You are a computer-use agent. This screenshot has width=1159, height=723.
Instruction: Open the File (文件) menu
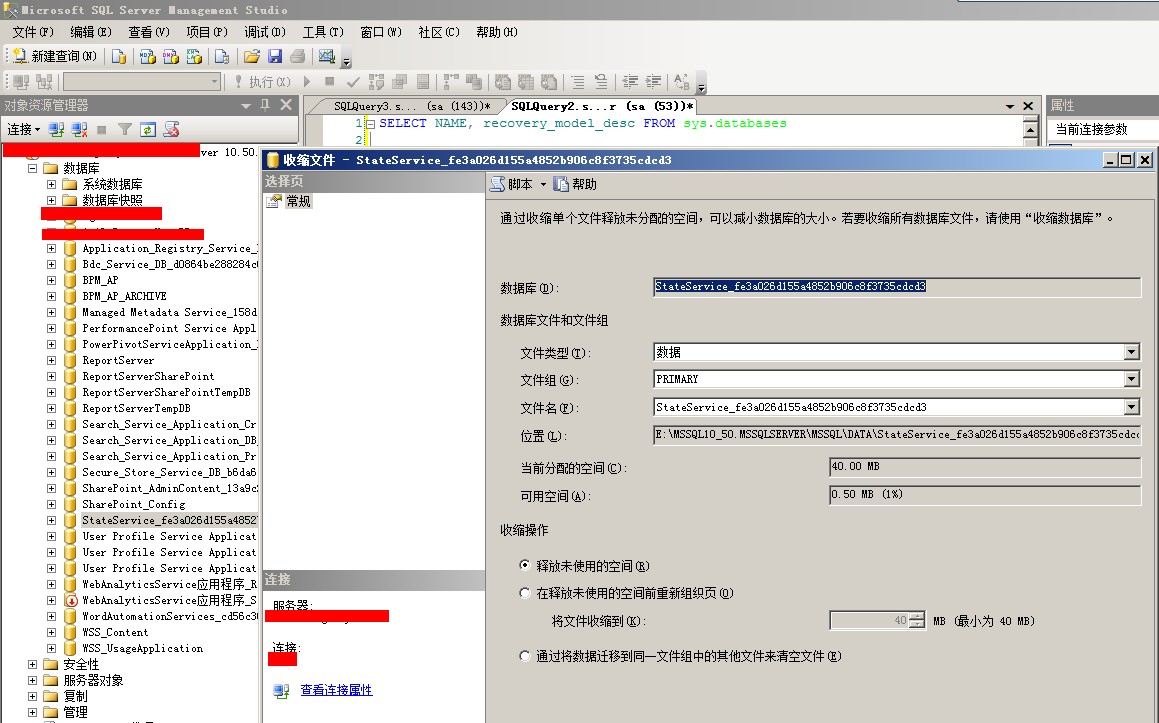[x=33, y=32]
